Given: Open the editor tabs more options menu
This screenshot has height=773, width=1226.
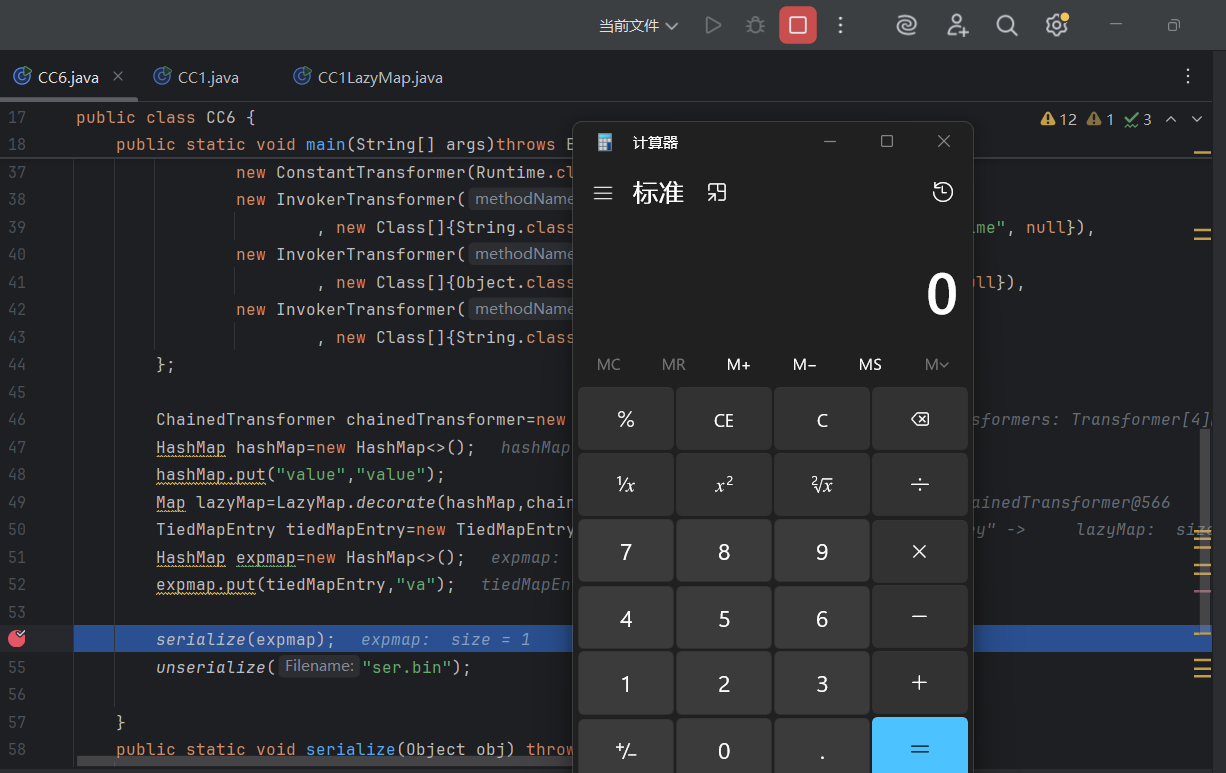Looking at the screenshot, I should tap(1188, 77).
